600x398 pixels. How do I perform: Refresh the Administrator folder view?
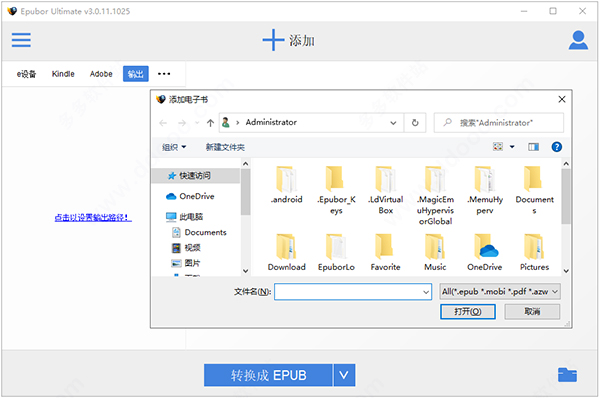pyautogui.click(x=415, y=123)
